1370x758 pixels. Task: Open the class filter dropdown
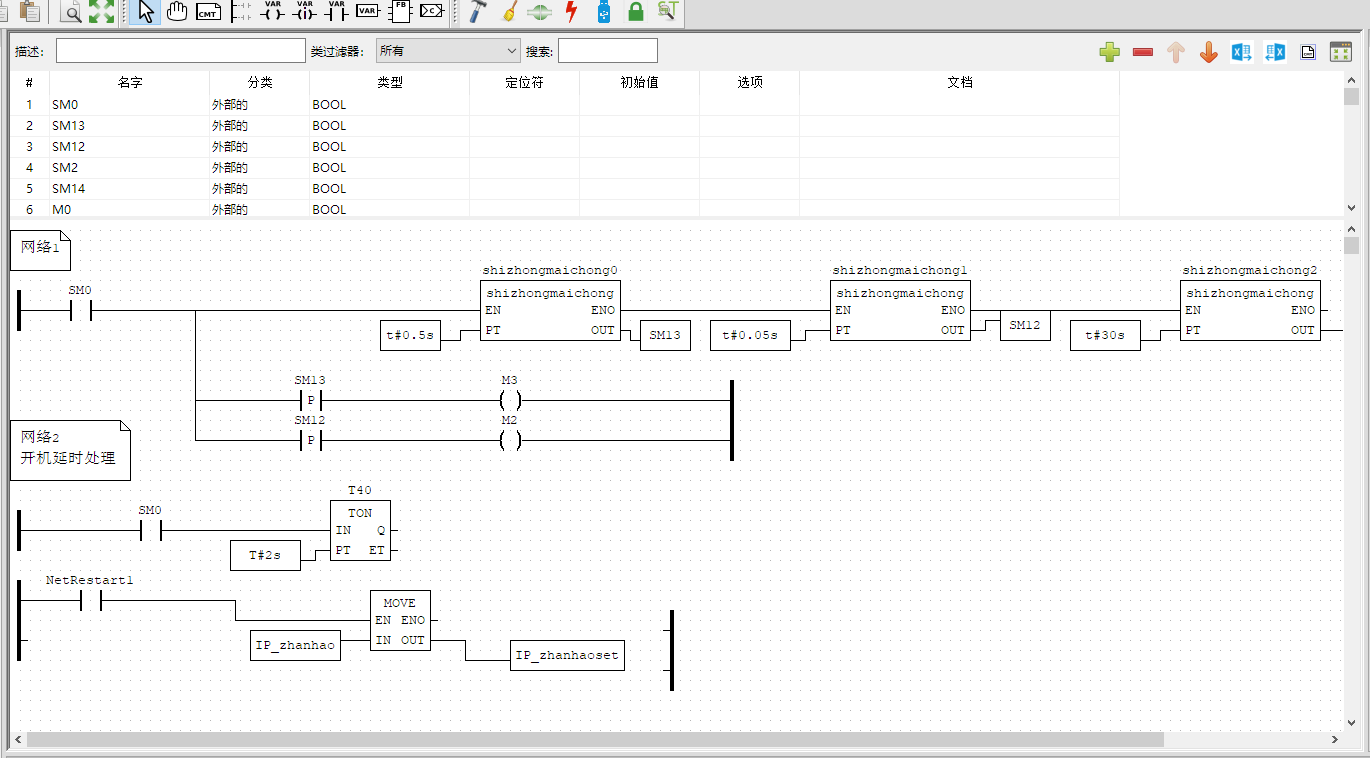tap(448, 51)
